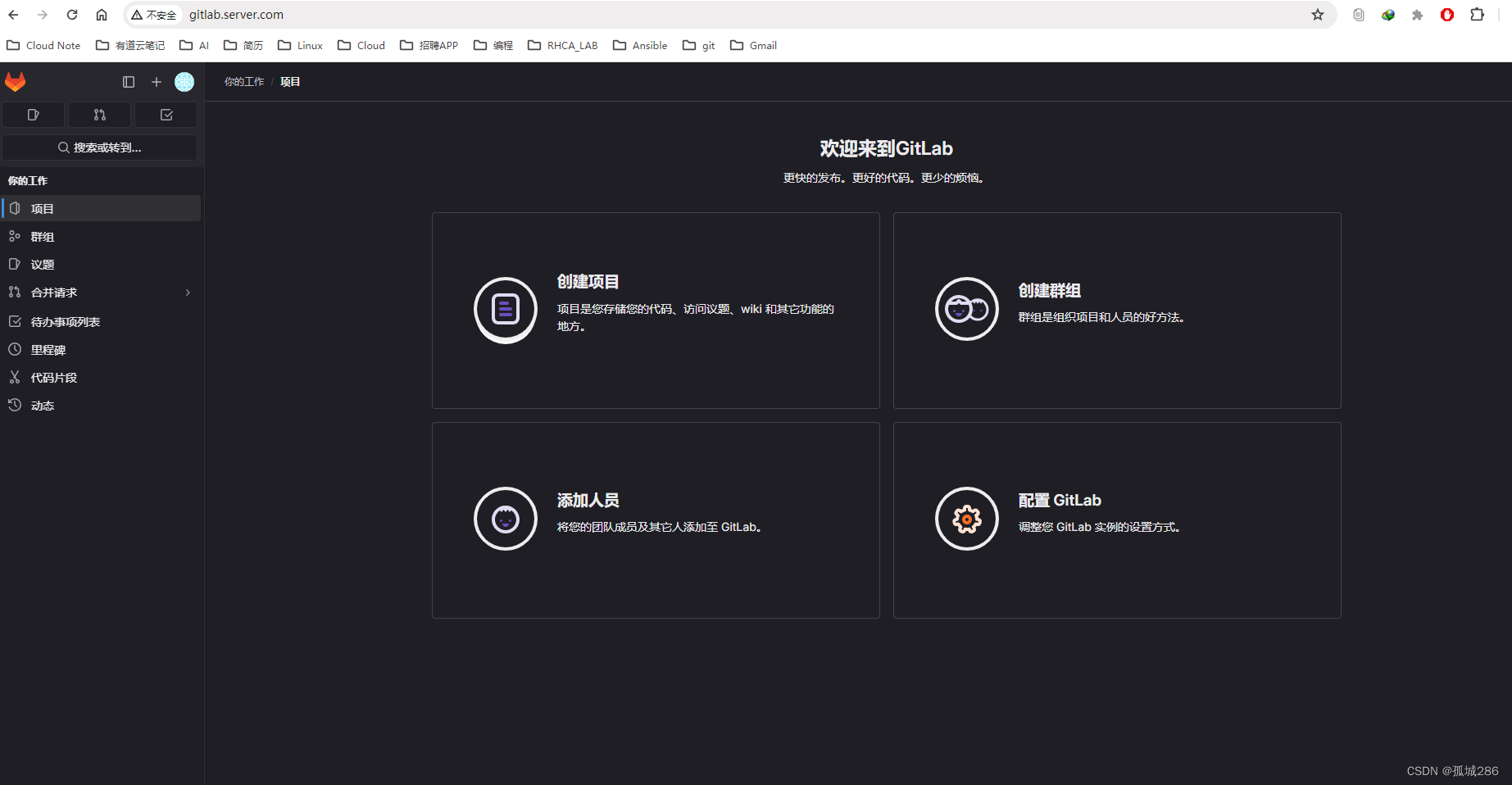Open the 有道云笔记 bookmark folder
The width and height of the screenshot is (1512, 785).
coord(130,46)
